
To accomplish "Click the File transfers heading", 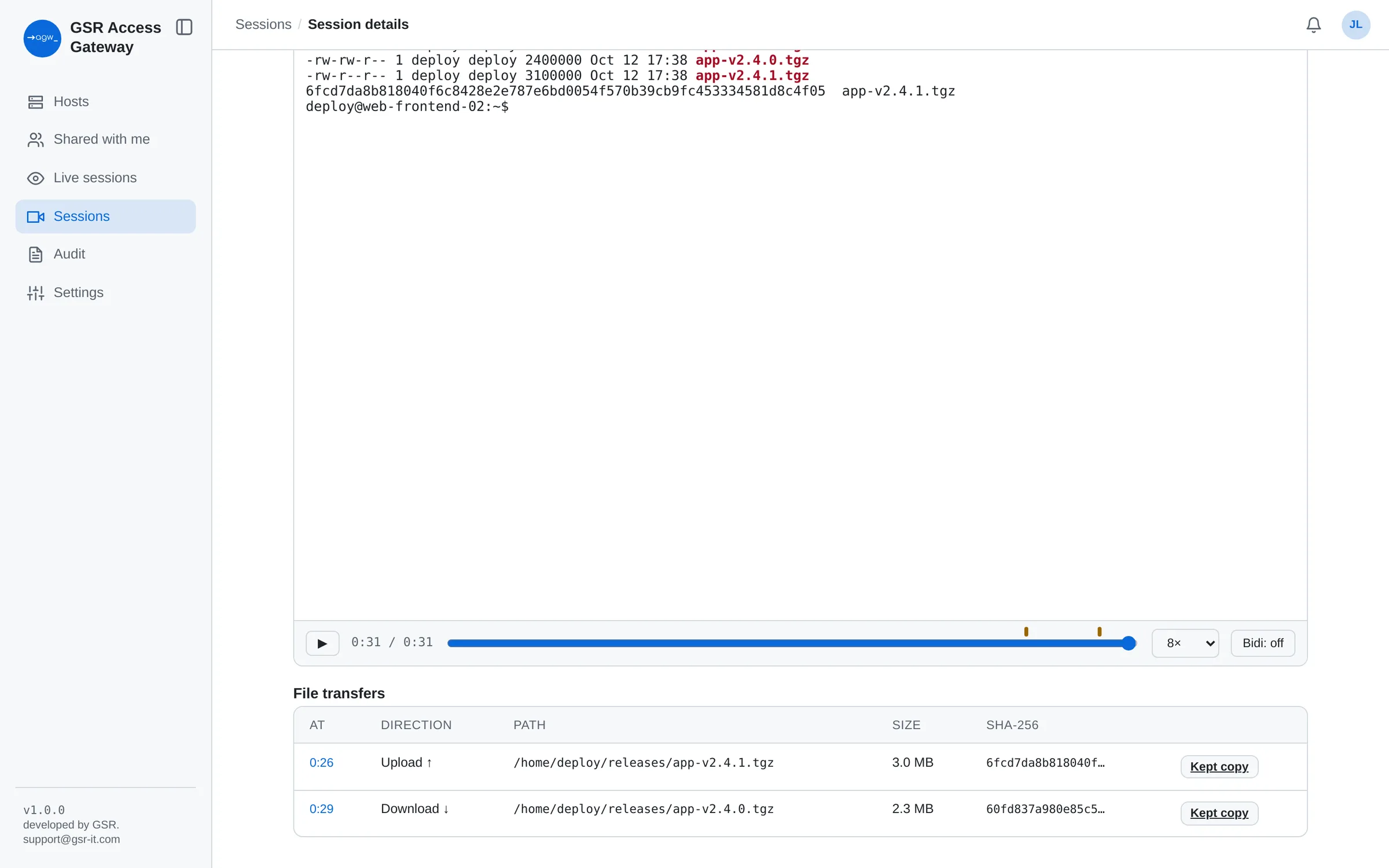I will pyautogui.click(x=339, y=693).
